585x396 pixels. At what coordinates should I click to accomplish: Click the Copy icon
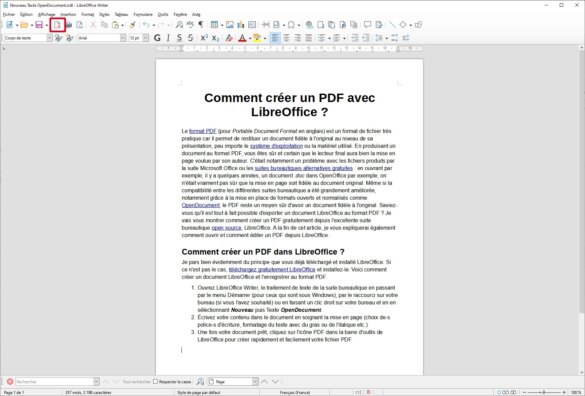pos(104,25)
